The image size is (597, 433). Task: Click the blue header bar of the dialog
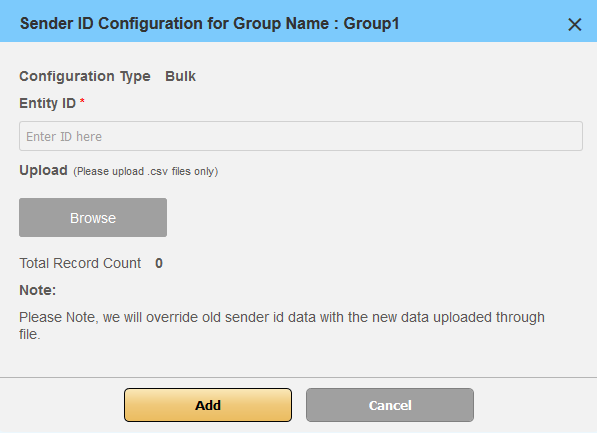pyautogui.click(x=298, y=21)
